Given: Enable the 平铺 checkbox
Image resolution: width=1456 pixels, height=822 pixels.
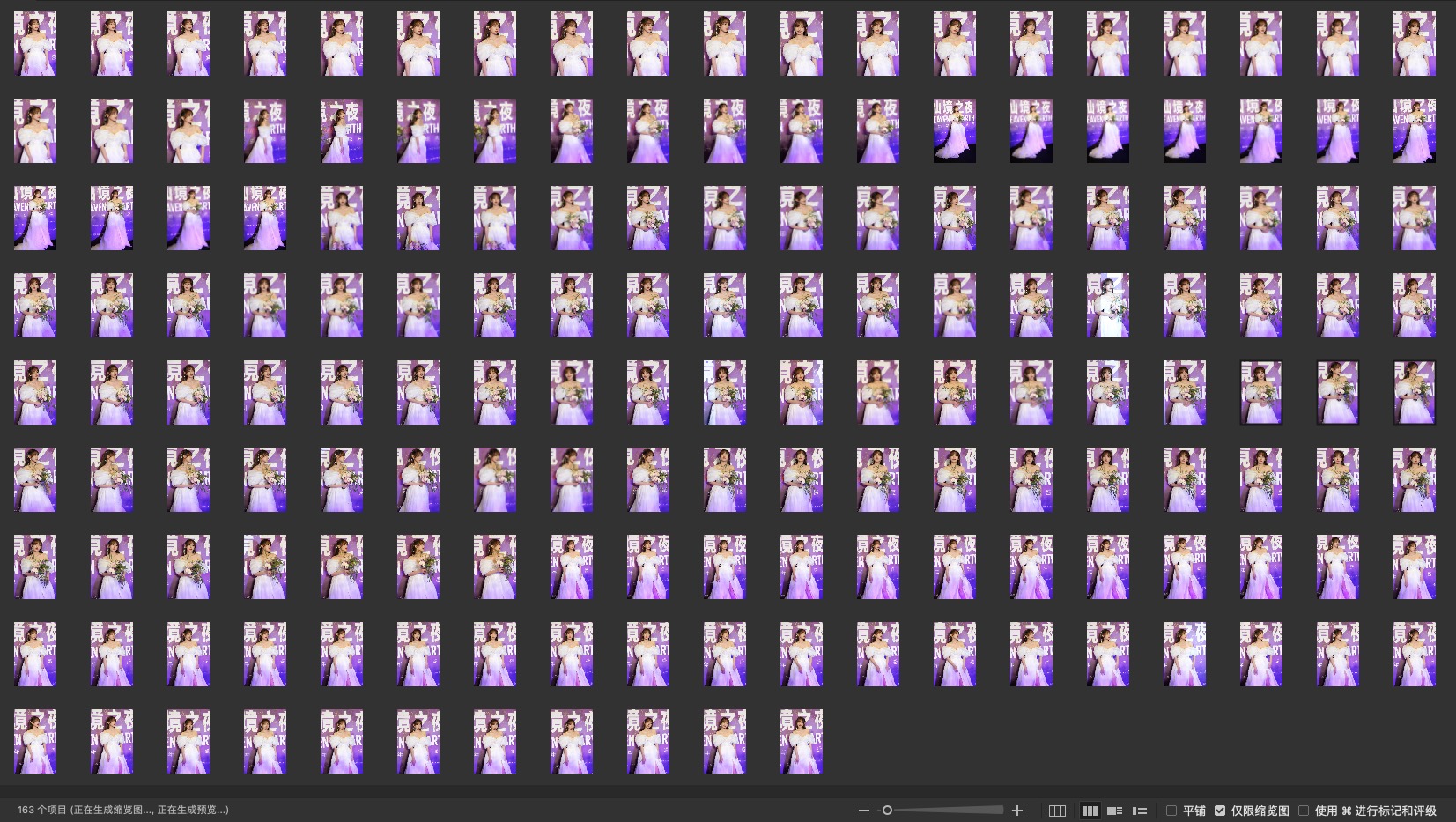Looking at the screenshot, I should [1171, 811].
